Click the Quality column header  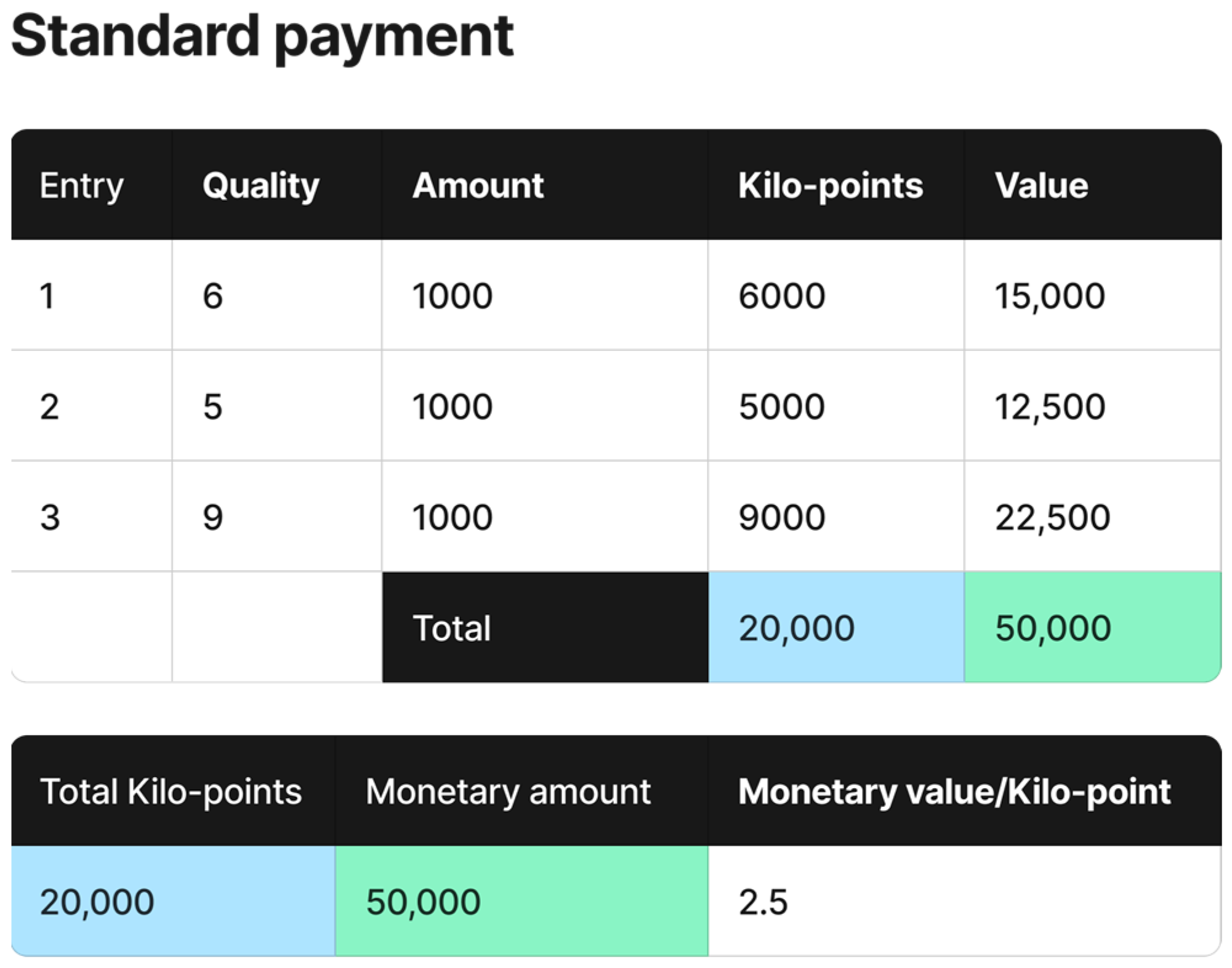click(x=261, y=185)
